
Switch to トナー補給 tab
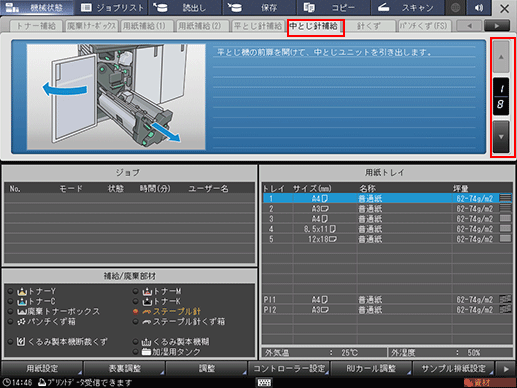coord(36,26)
